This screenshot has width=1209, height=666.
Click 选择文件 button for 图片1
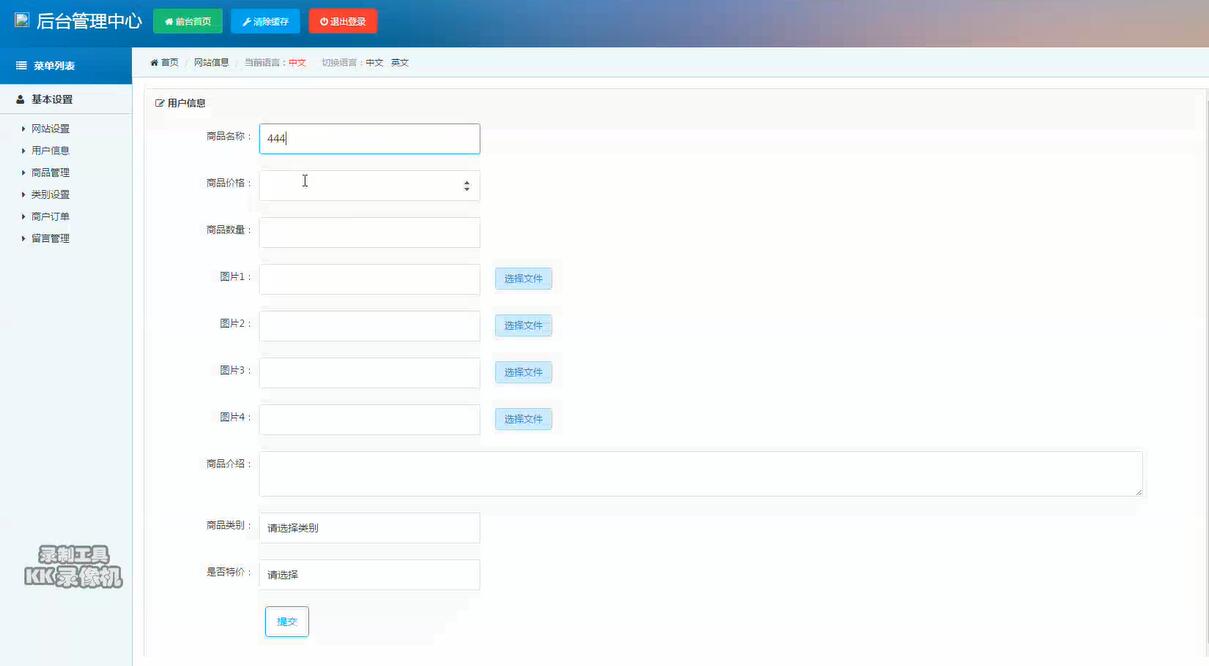[x=523, y=279]
